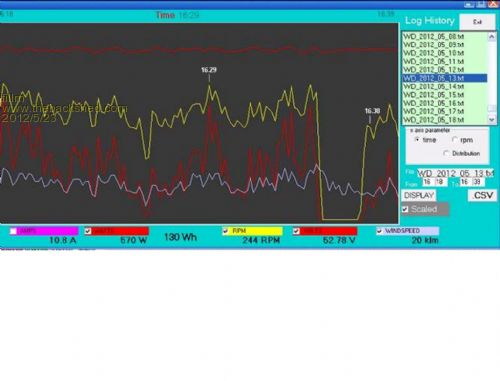
Task: Click the File name input field
Action: [455, 173]
